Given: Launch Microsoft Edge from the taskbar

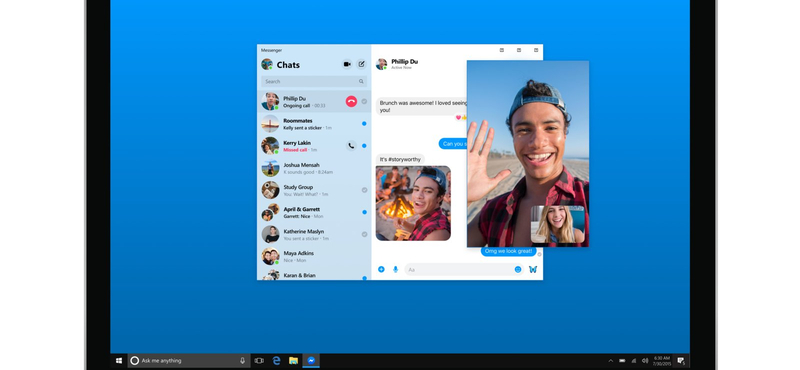Looking at the screenshot, I should click(x=277, y=361).
